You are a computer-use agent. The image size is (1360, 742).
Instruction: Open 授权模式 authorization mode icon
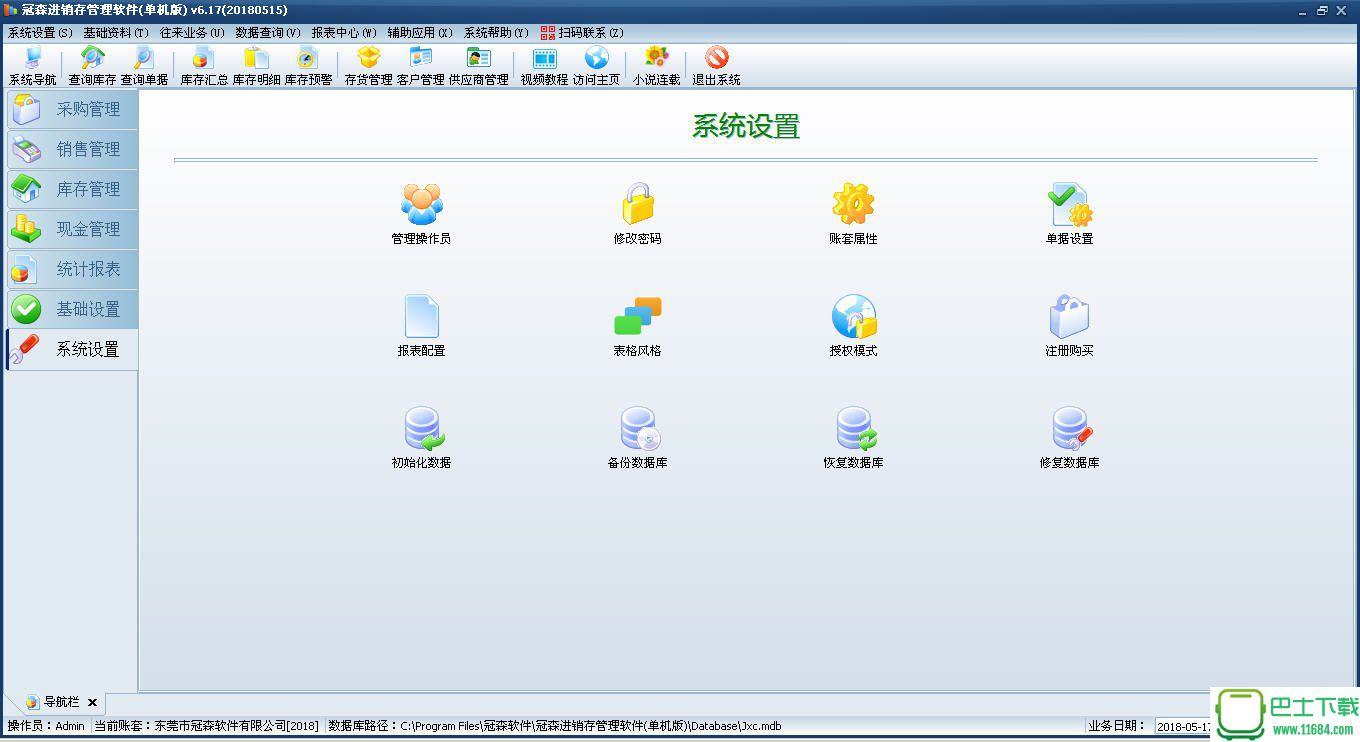coord(853,316)
